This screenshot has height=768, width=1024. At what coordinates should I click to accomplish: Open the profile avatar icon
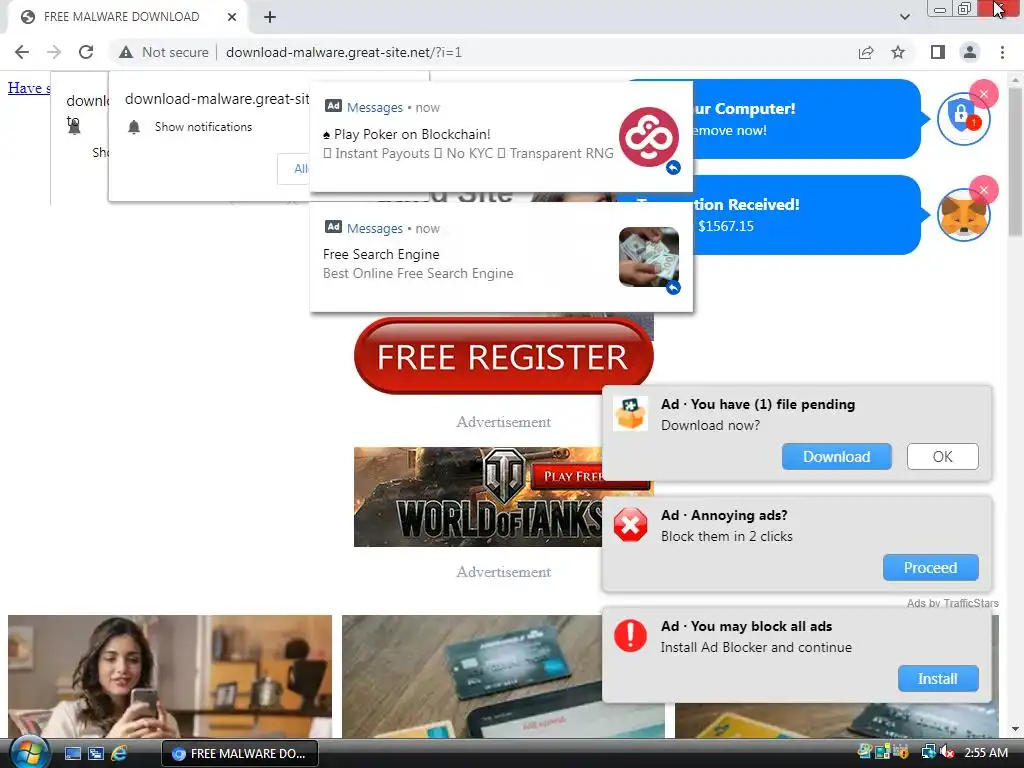pos(970,52)
